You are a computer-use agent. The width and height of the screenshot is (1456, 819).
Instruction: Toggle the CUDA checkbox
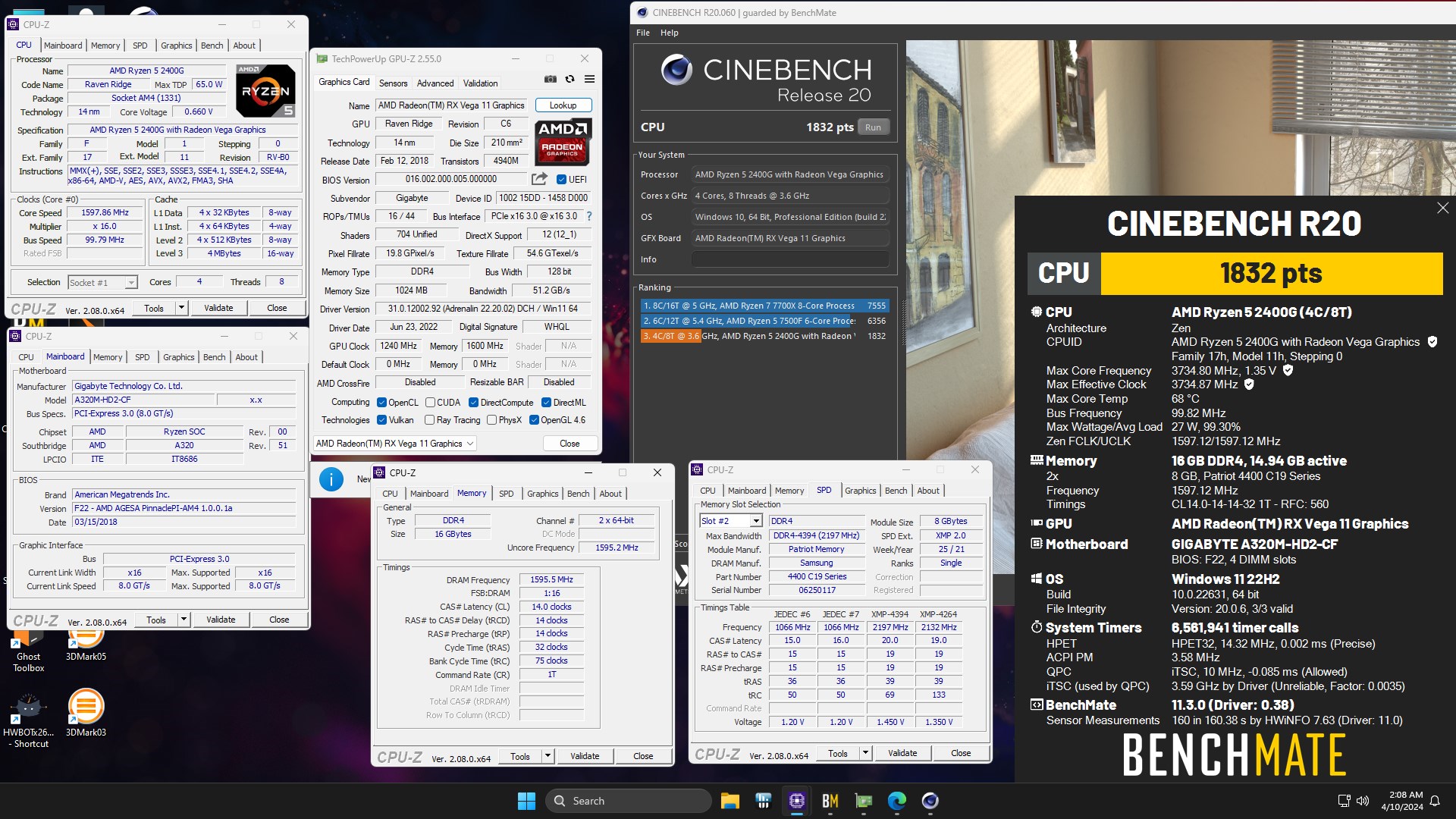point(430,403)
